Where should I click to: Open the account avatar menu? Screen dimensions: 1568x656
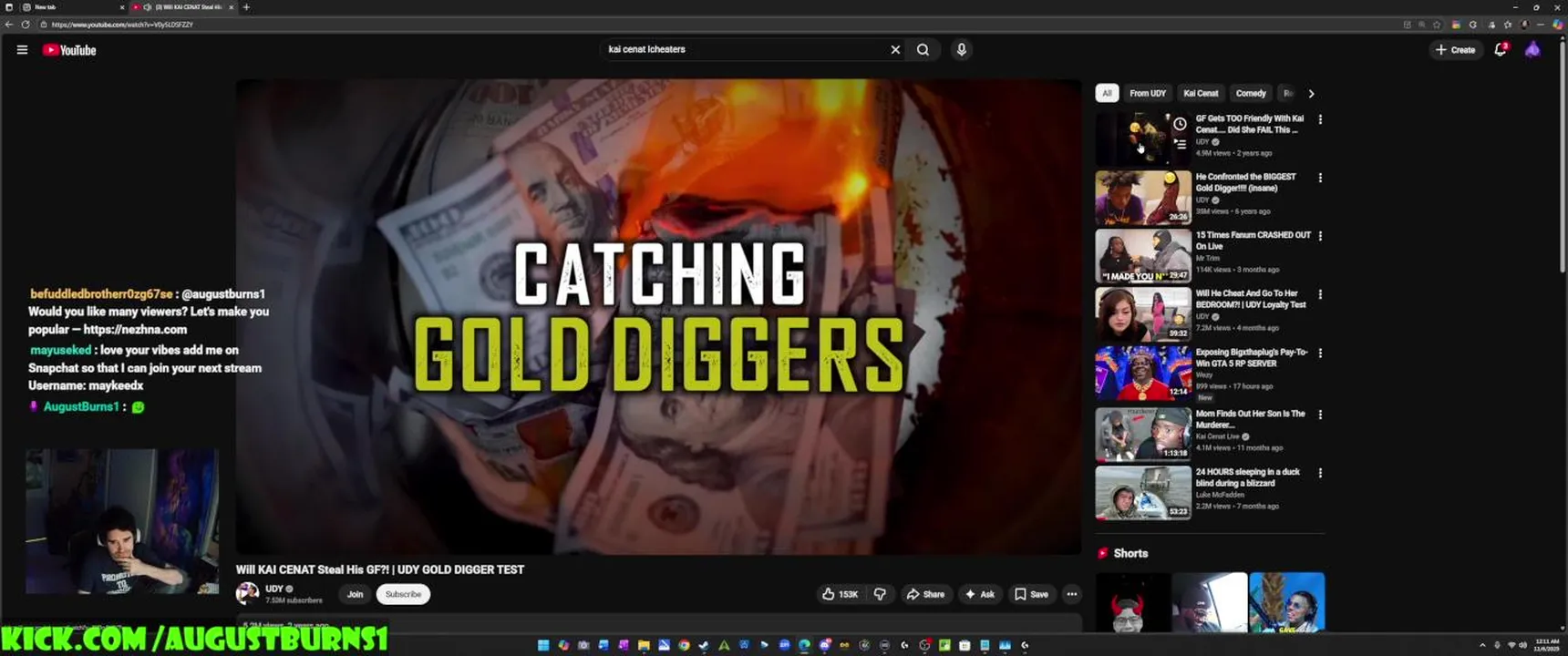[x=1532, y=49]
